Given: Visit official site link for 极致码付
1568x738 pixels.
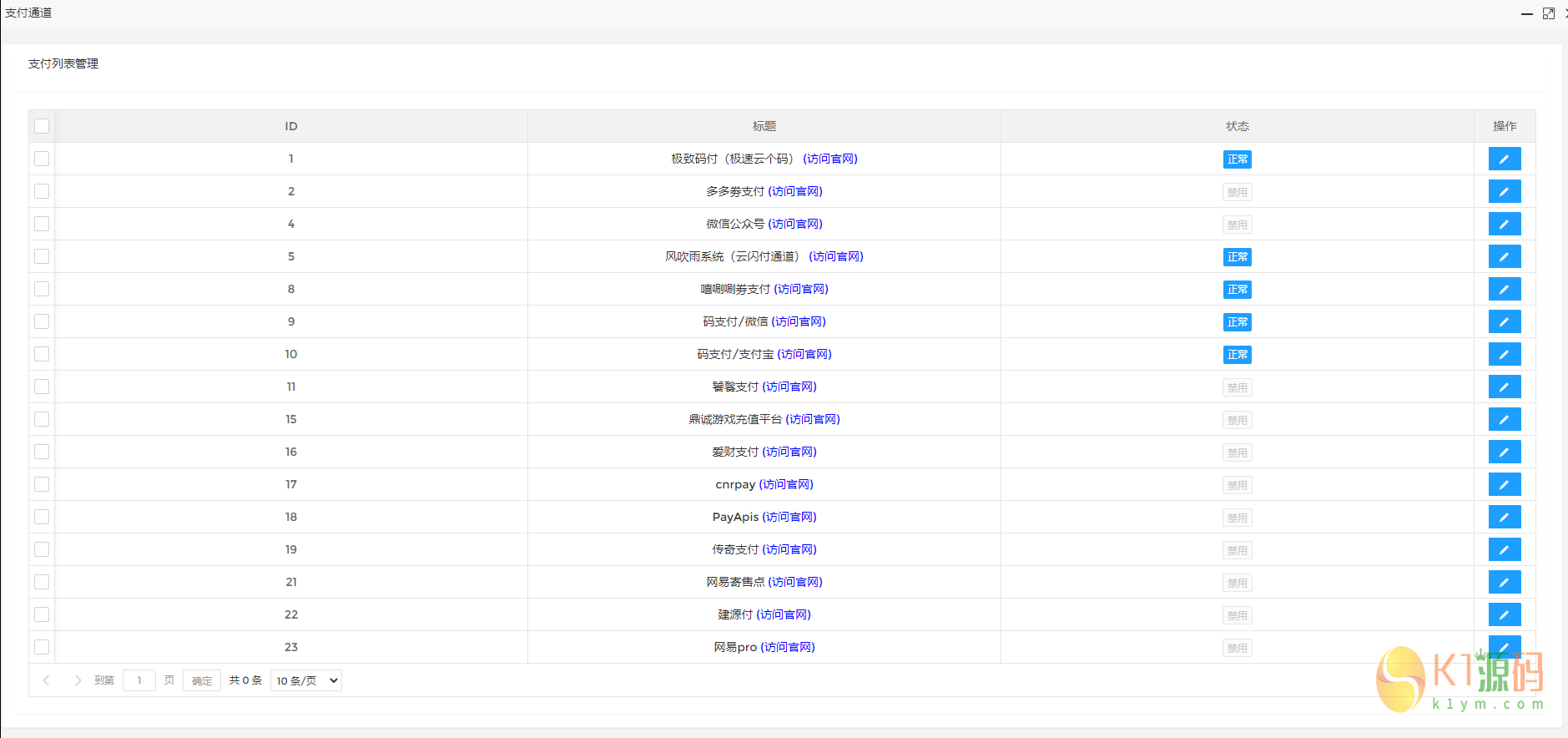Looking at the screenshot, I should (830, 159).
